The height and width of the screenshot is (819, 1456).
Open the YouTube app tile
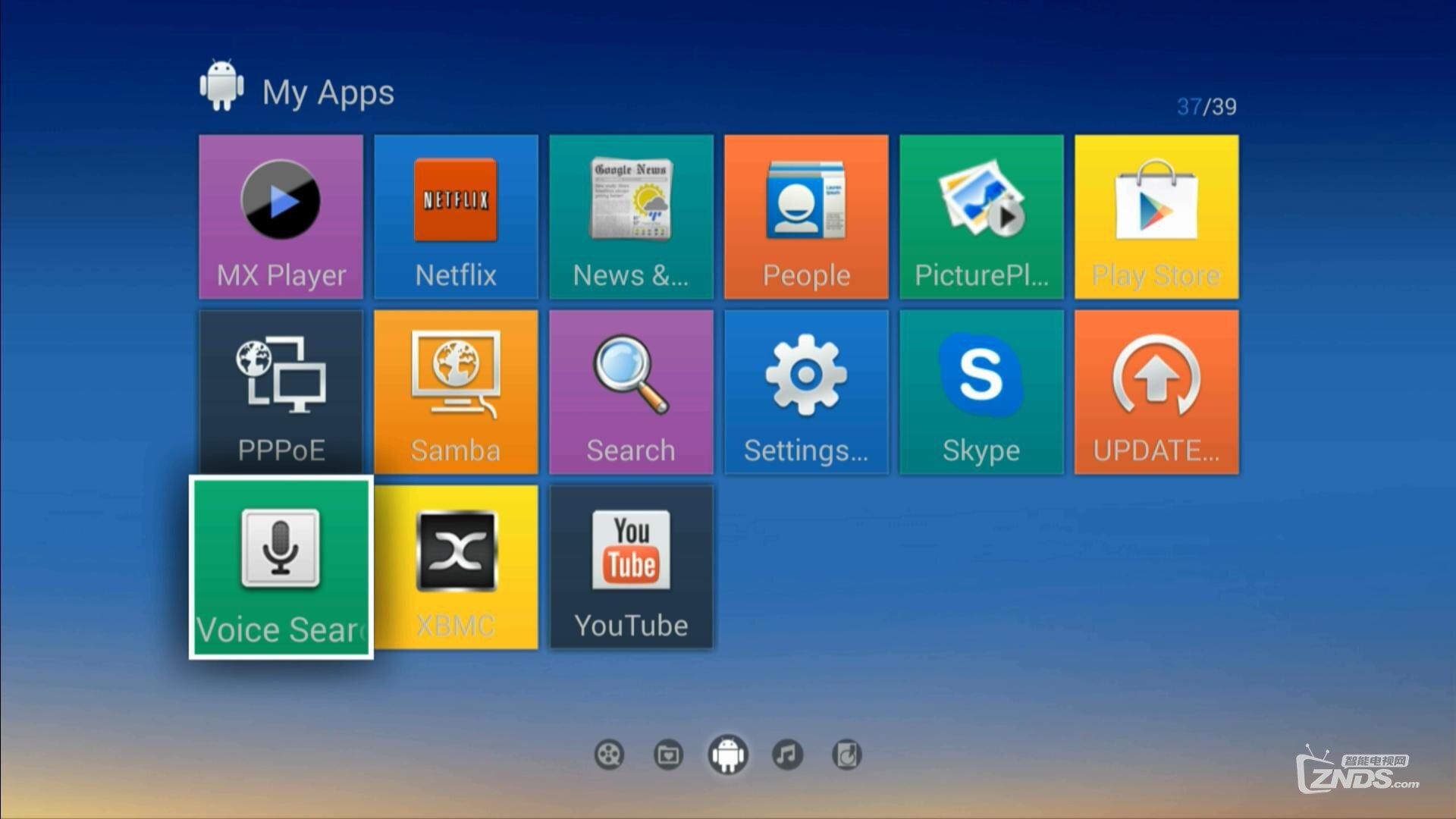click(x=631, y=567)
